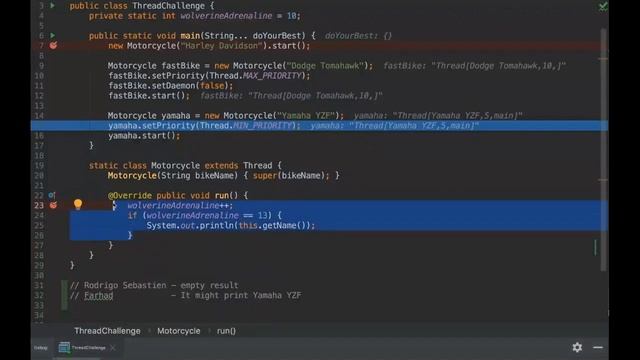
Task: Open debug panel settings gear
Action: click(577, 347)
